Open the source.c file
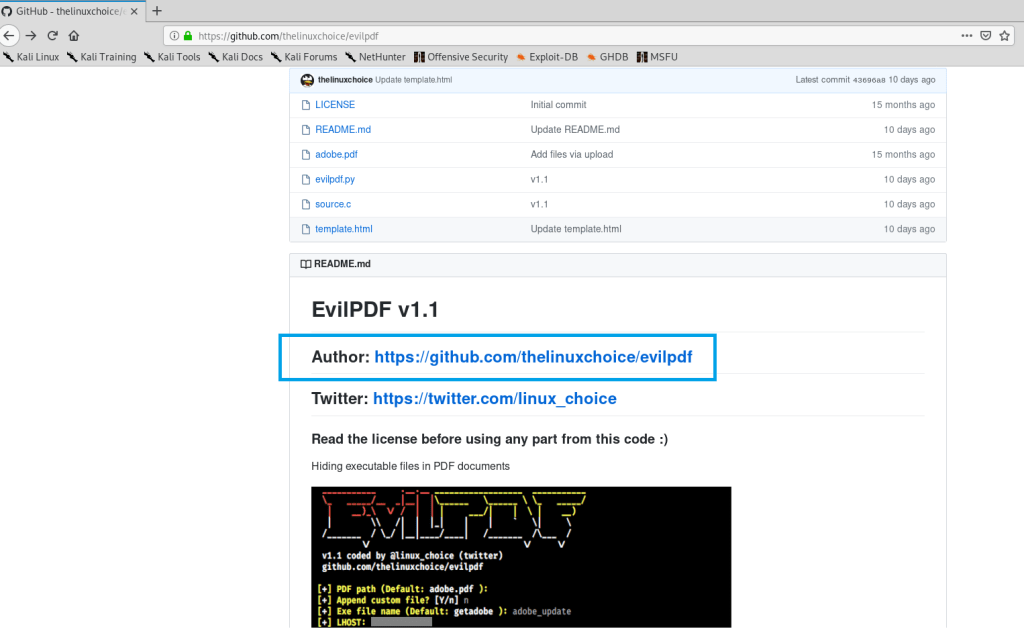 click(333, 204)
